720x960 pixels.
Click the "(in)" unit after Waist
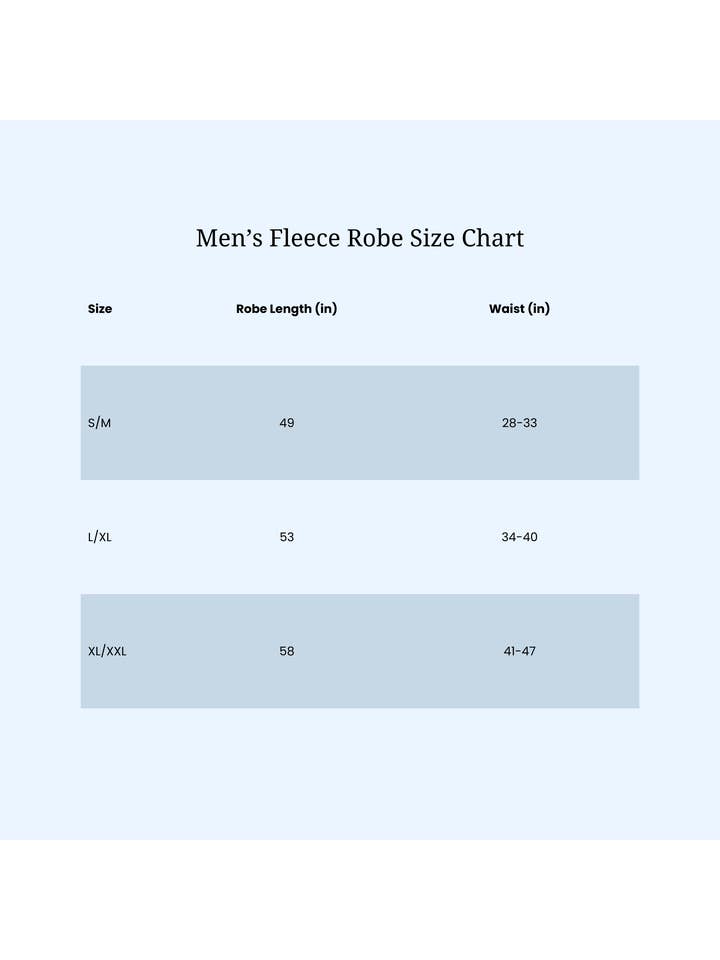click(x=539, y=309)
